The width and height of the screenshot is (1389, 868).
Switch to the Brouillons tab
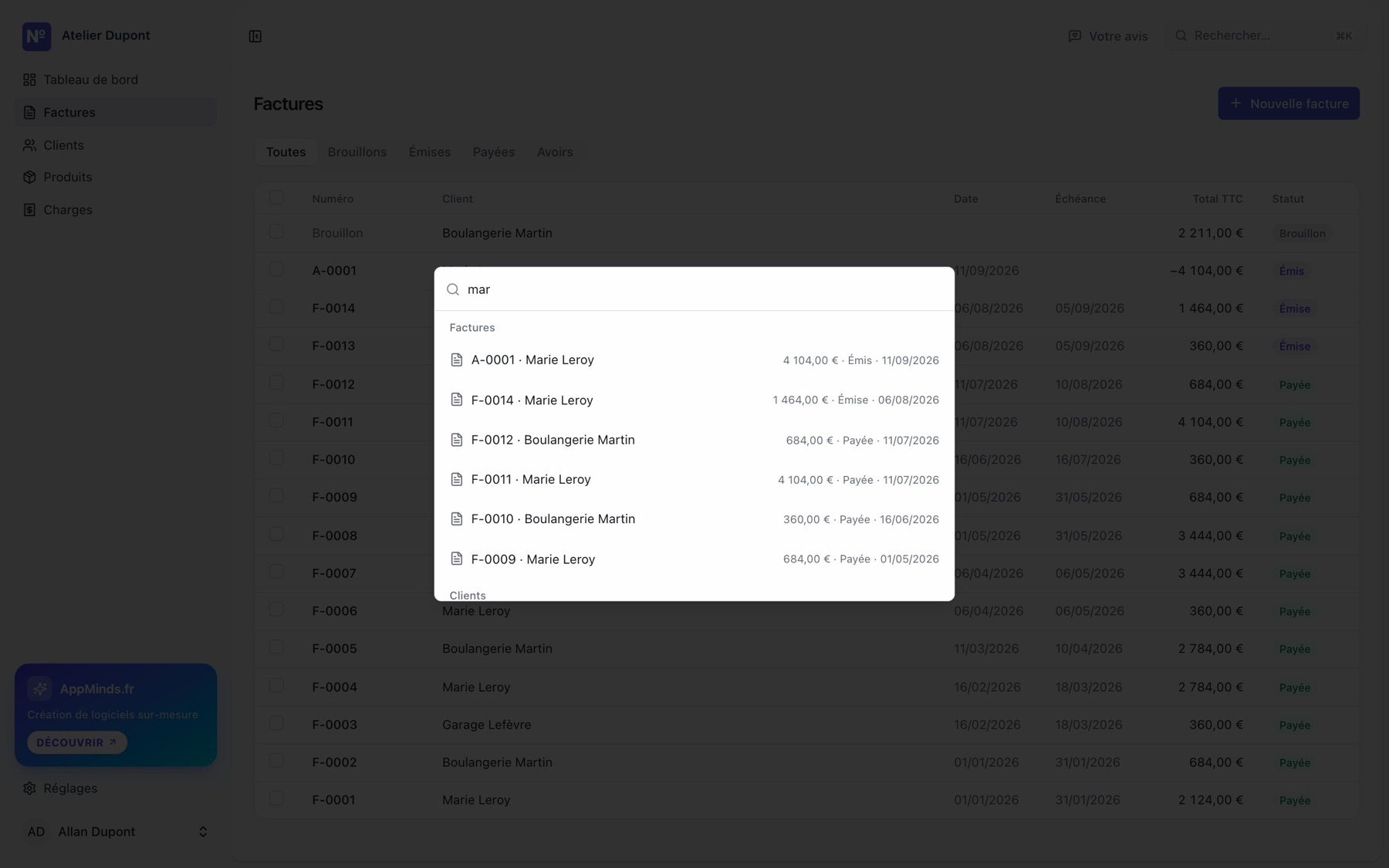[x=357, y=152]
